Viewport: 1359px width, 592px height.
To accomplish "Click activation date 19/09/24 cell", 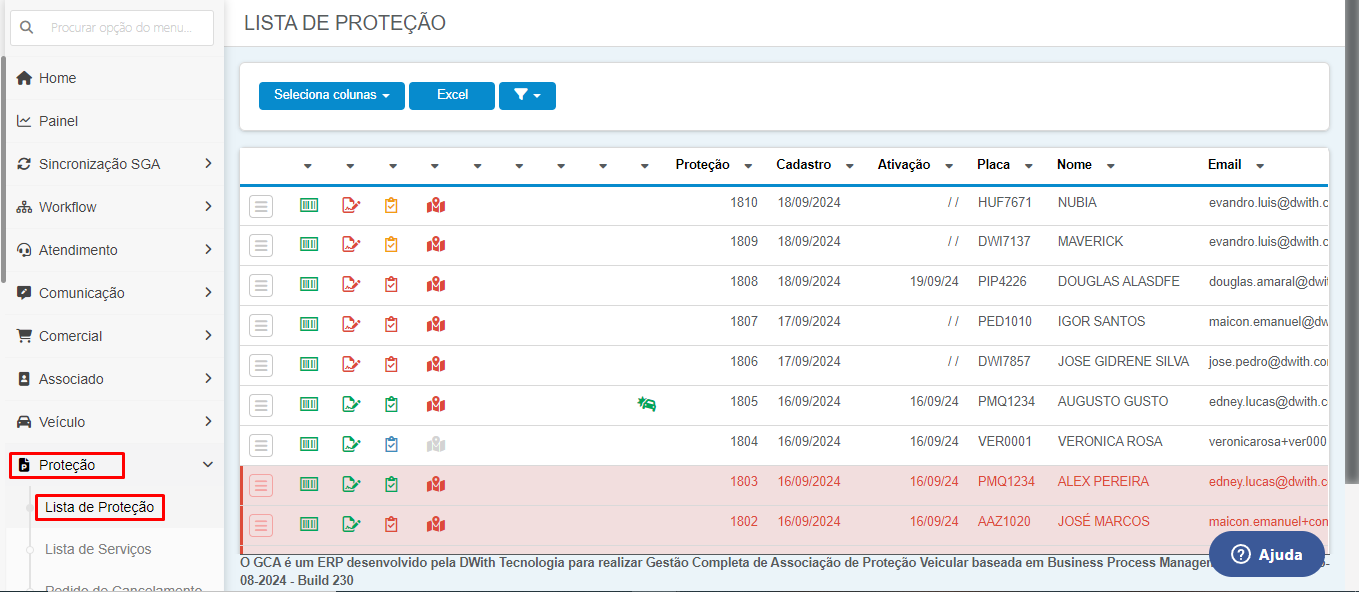I will 934,282.
